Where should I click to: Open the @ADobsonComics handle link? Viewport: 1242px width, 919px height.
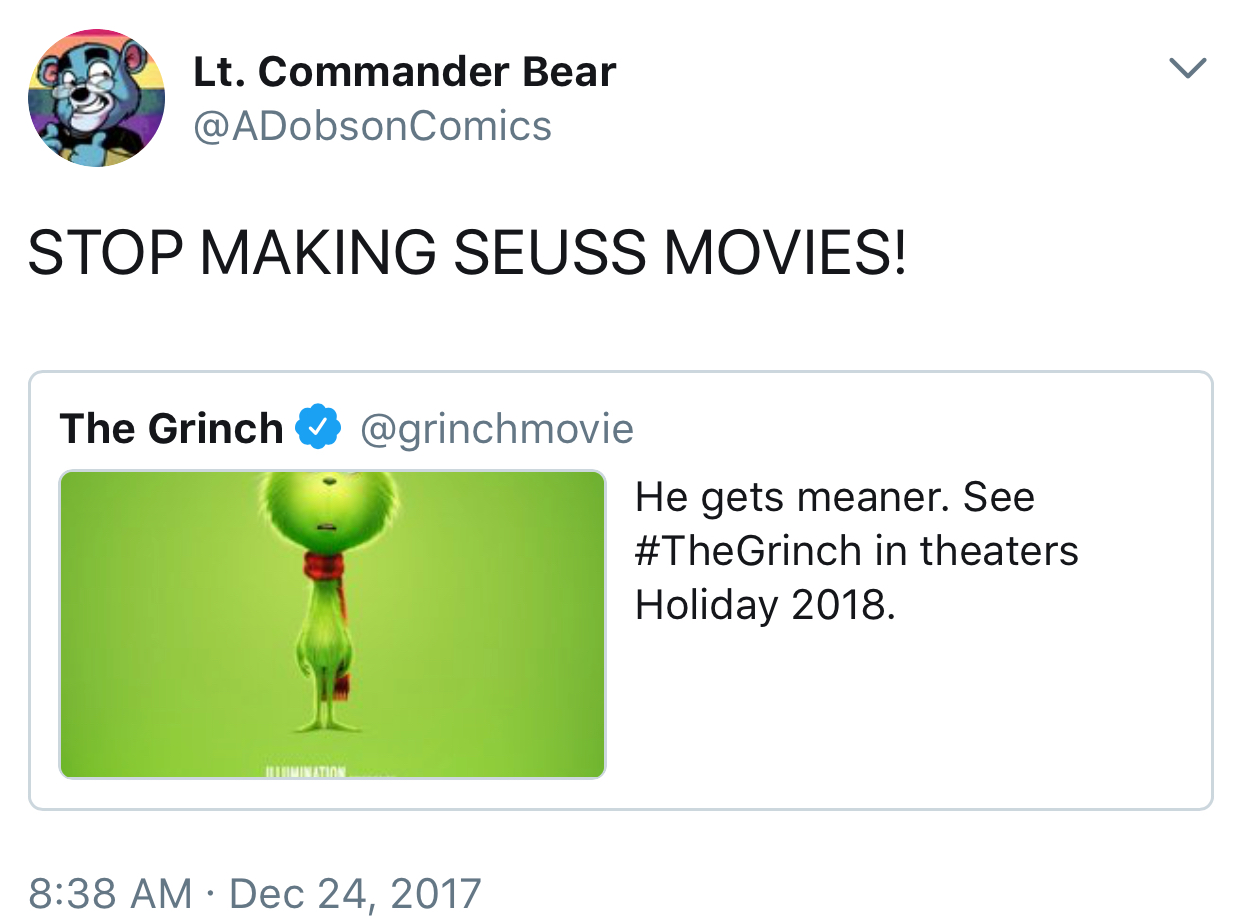click(x=372, y=126)
